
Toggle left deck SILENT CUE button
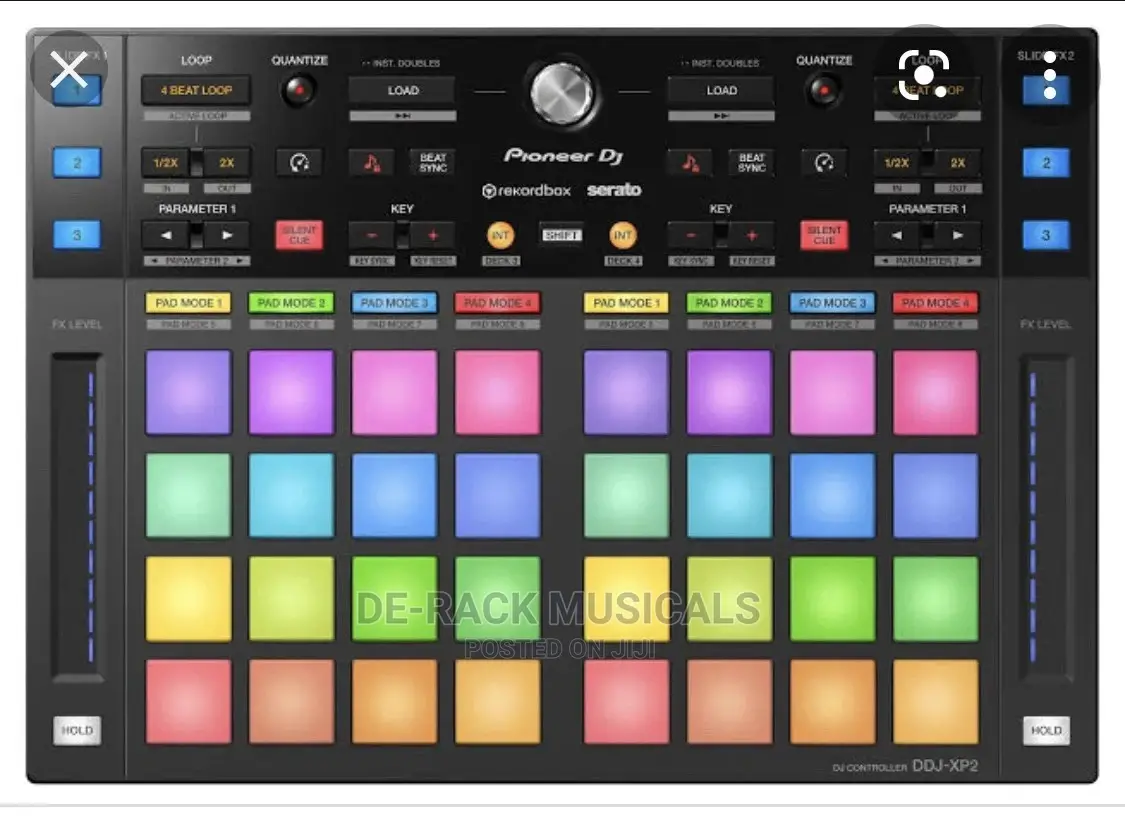[x=299, y=235]
